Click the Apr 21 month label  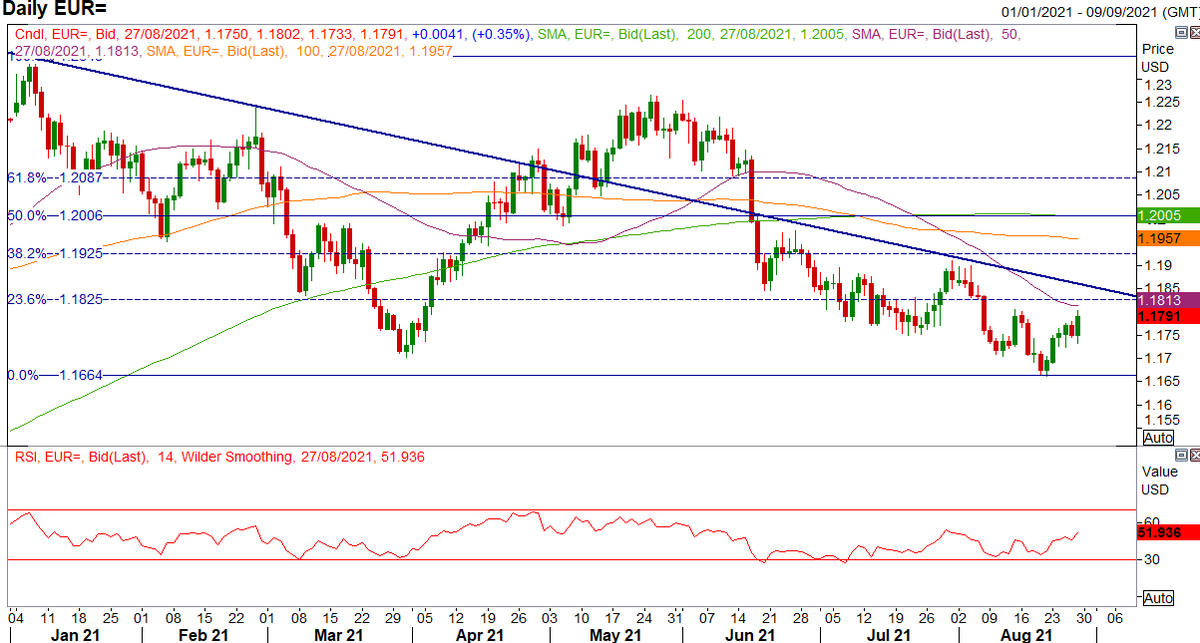478,634
